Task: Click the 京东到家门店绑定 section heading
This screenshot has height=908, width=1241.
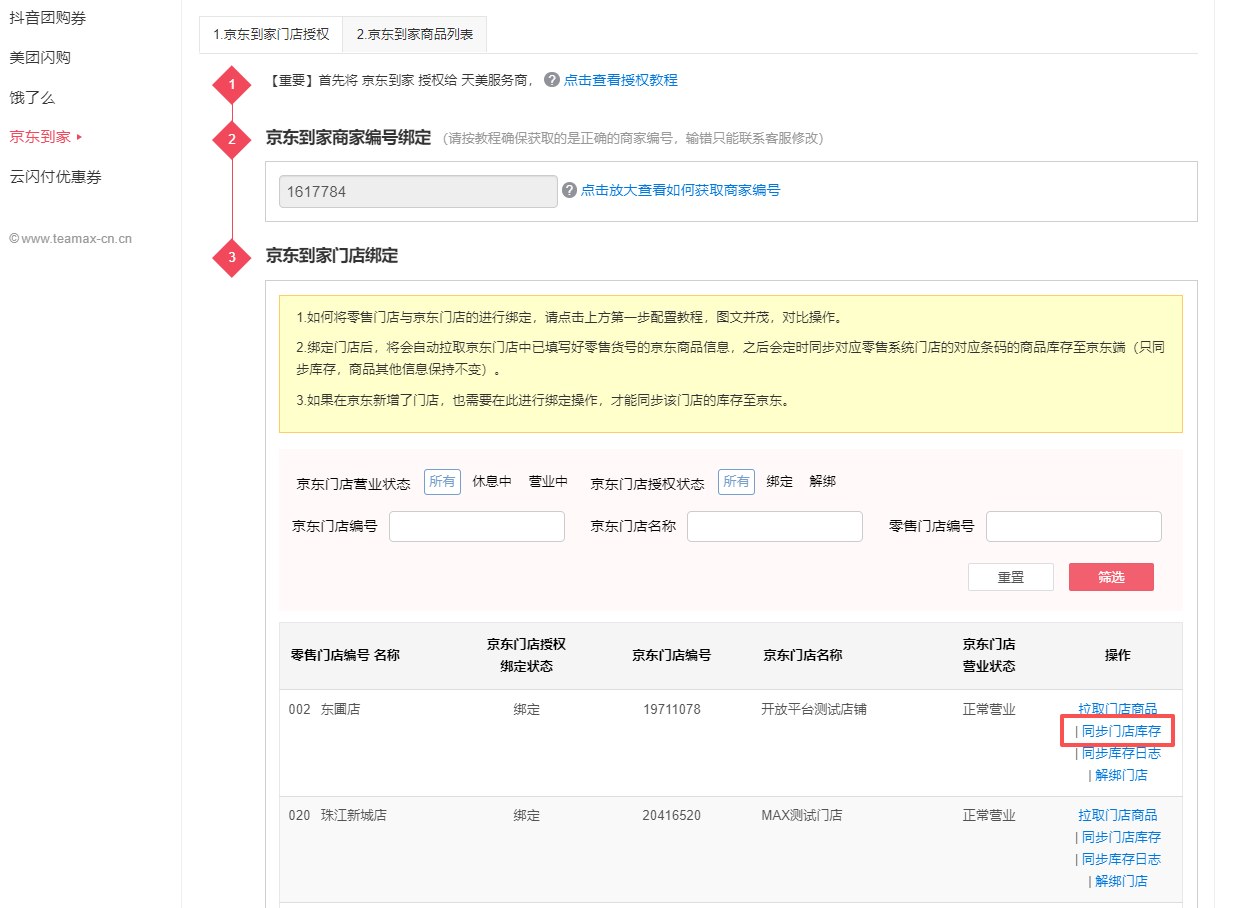Action: (332, 256)
